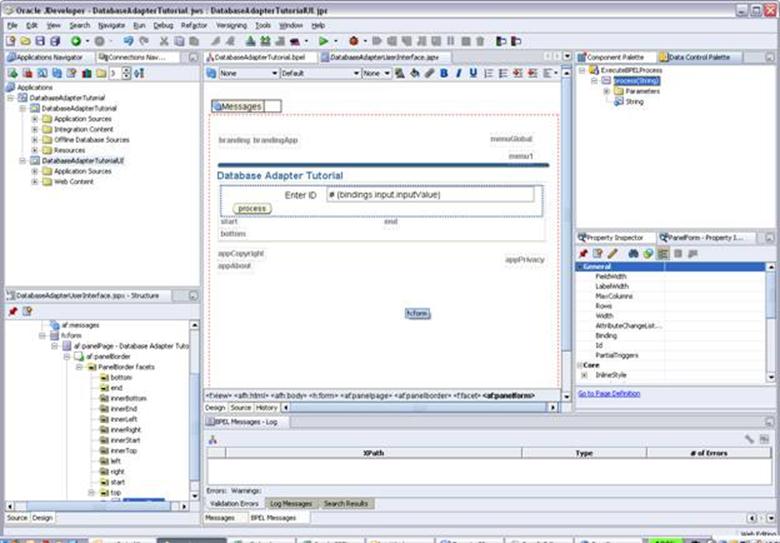The image size is (780, 543).
Task: Click the Rebuild toolbar icon
Action: click(266, 41)
